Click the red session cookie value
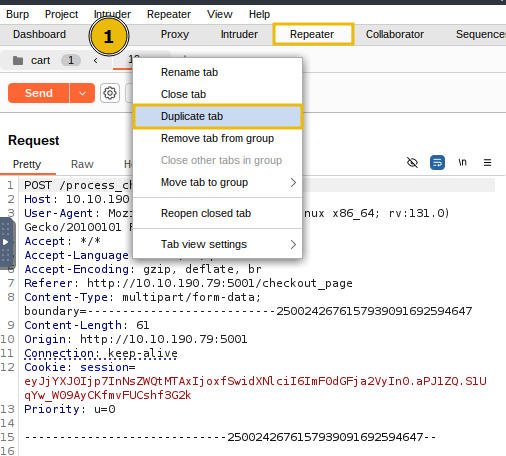 [x=255, y=388]
